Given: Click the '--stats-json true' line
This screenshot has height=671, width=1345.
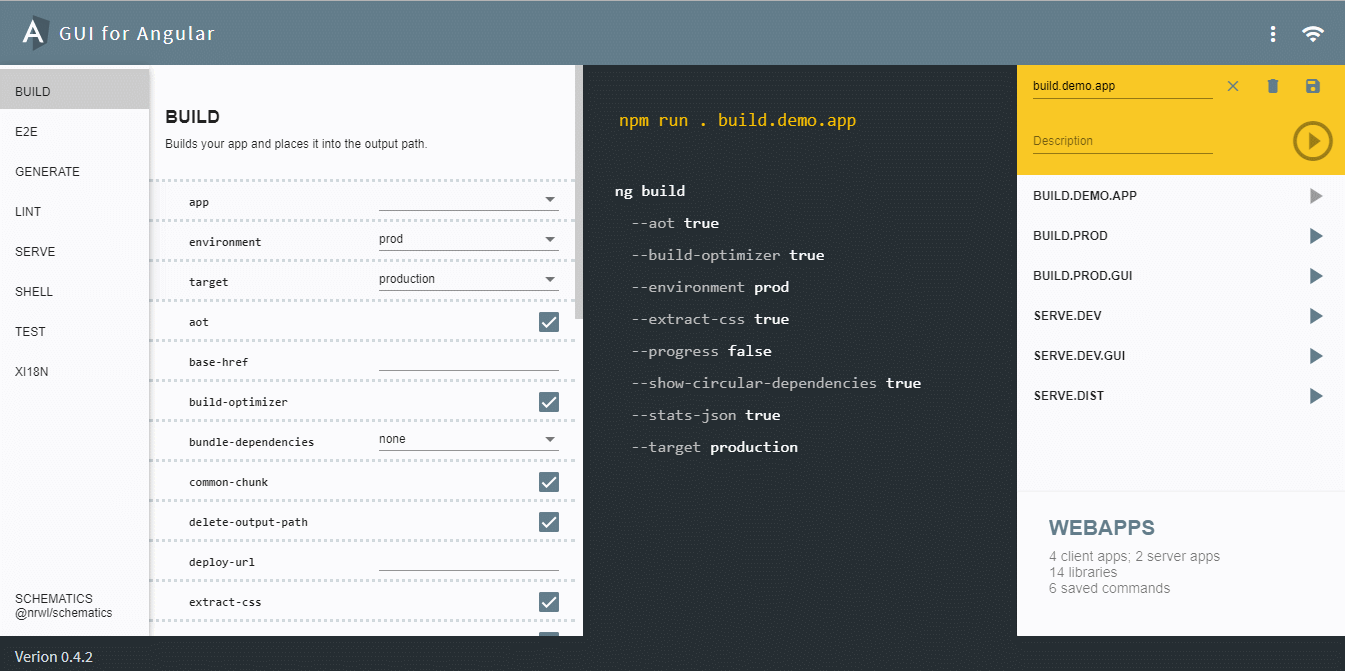Looking at the screenshot, I should point(706,415).
